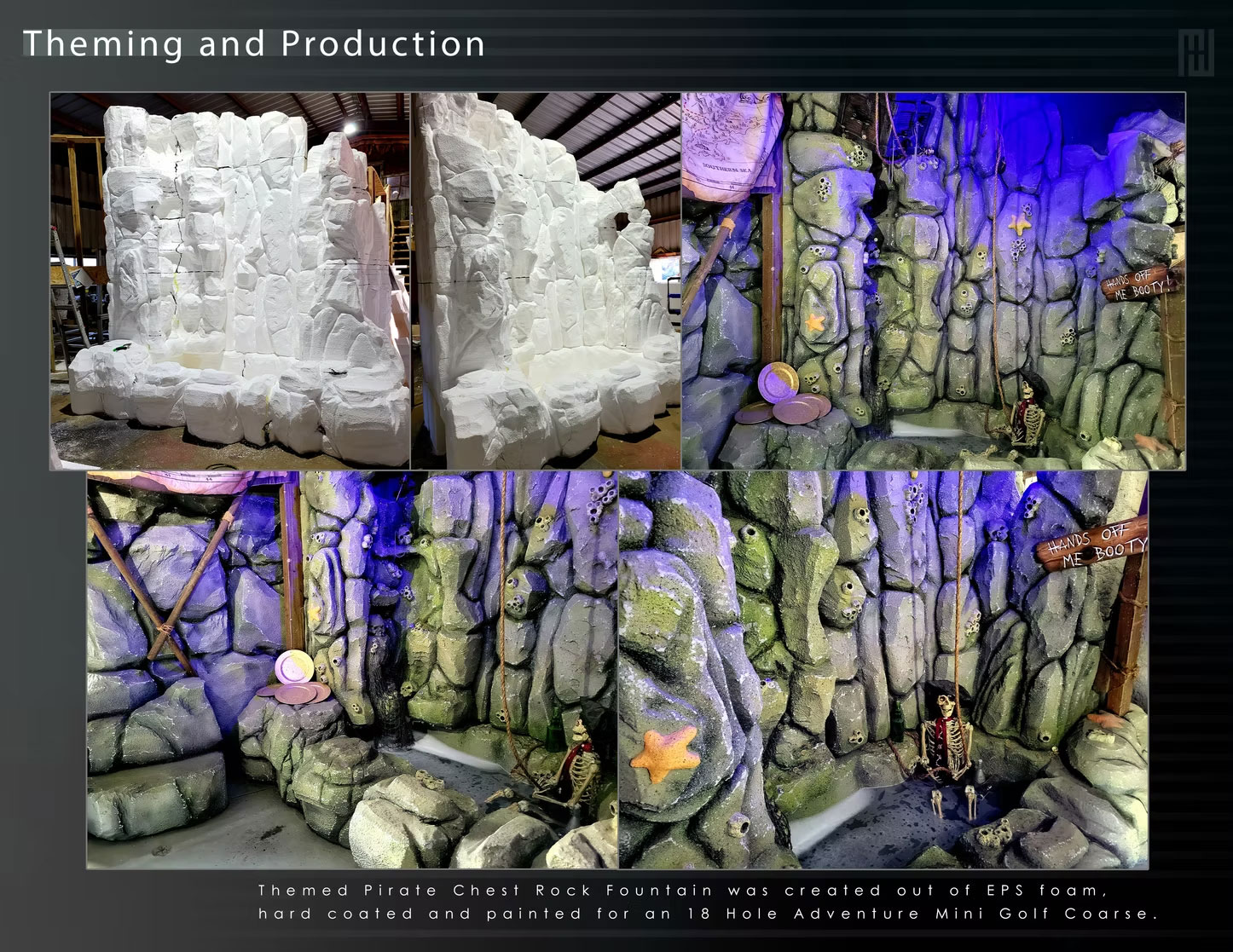Screen dimensions: 1233x952
Task: Click the stacked plates in the bottom-left photo
Action: (294, 678)
